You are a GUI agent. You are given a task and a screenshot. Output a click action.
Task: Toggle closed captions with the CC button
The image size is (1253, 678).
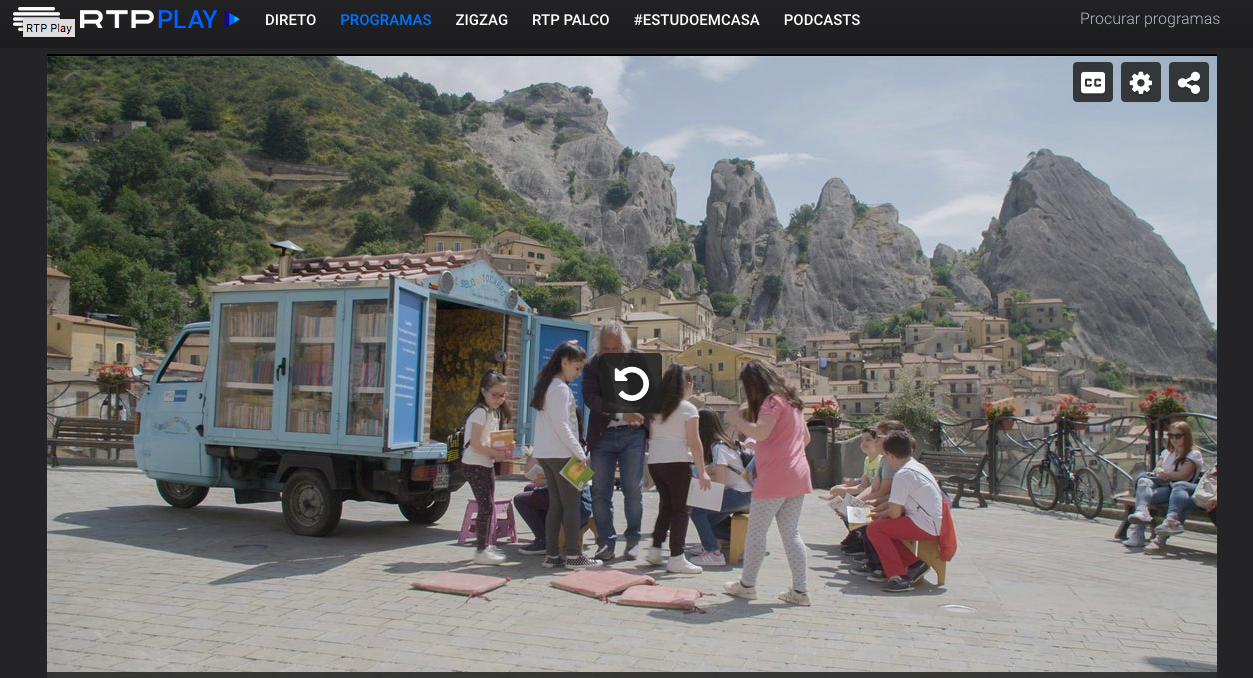pyautogui.click(x=1092, y=83)
